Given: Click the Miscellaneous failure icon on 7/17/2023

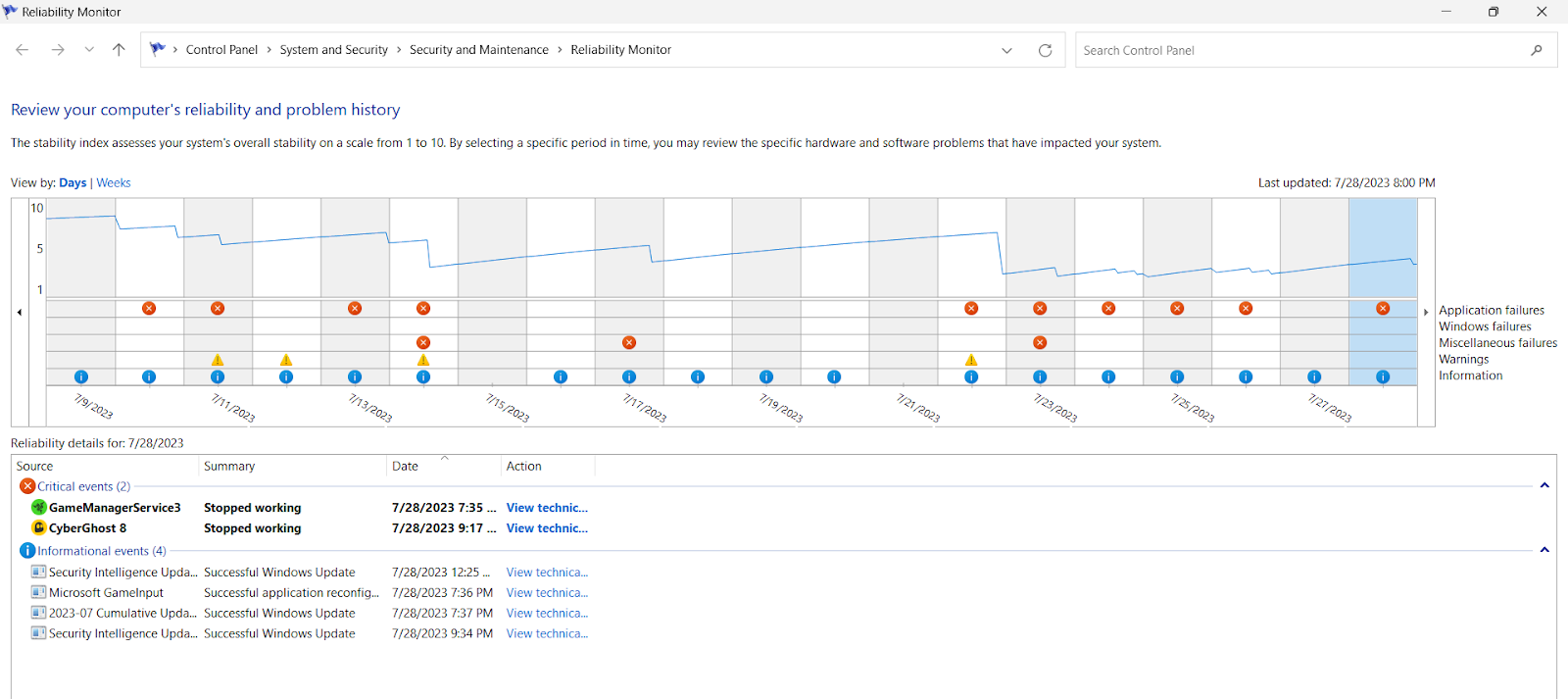Looking at the screenshot, I should coord(629,343).
